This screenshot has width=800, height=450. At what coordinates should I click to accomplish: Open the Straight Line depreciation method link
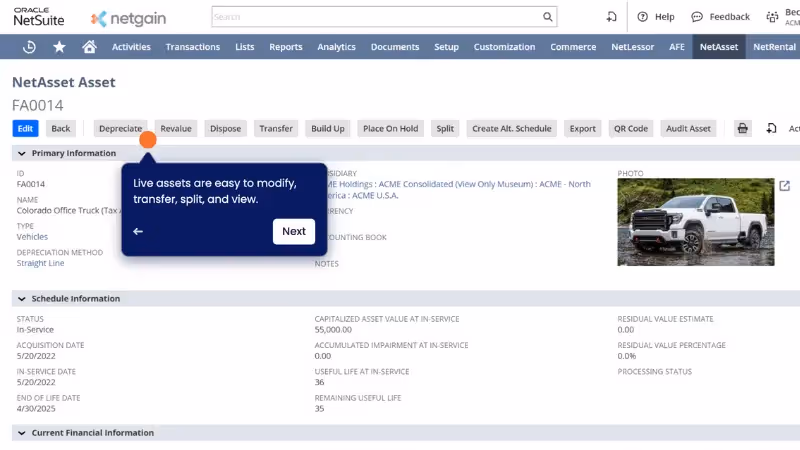[40, 263]
